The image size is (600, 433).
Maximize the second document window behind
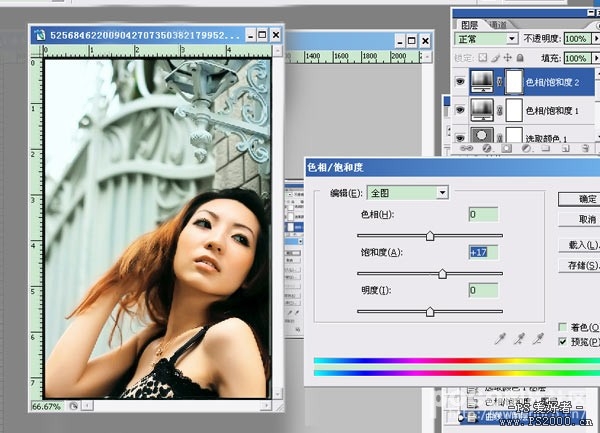412,41
